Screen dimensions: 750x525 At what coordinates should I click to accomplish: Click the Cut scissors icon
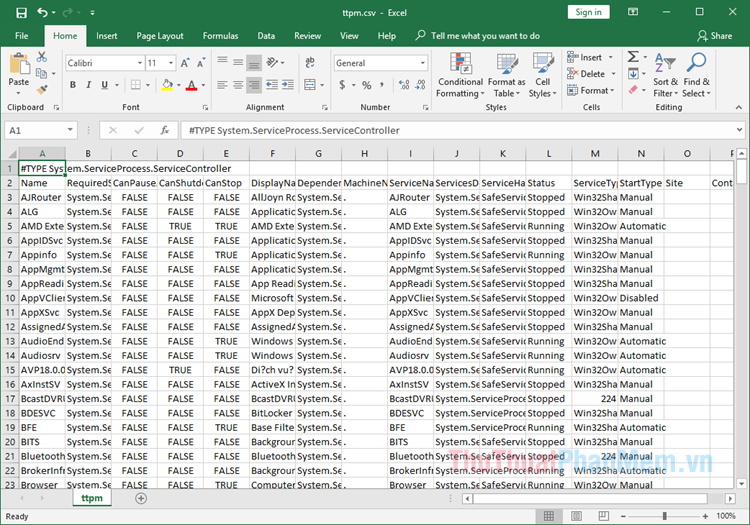[42, 57]
